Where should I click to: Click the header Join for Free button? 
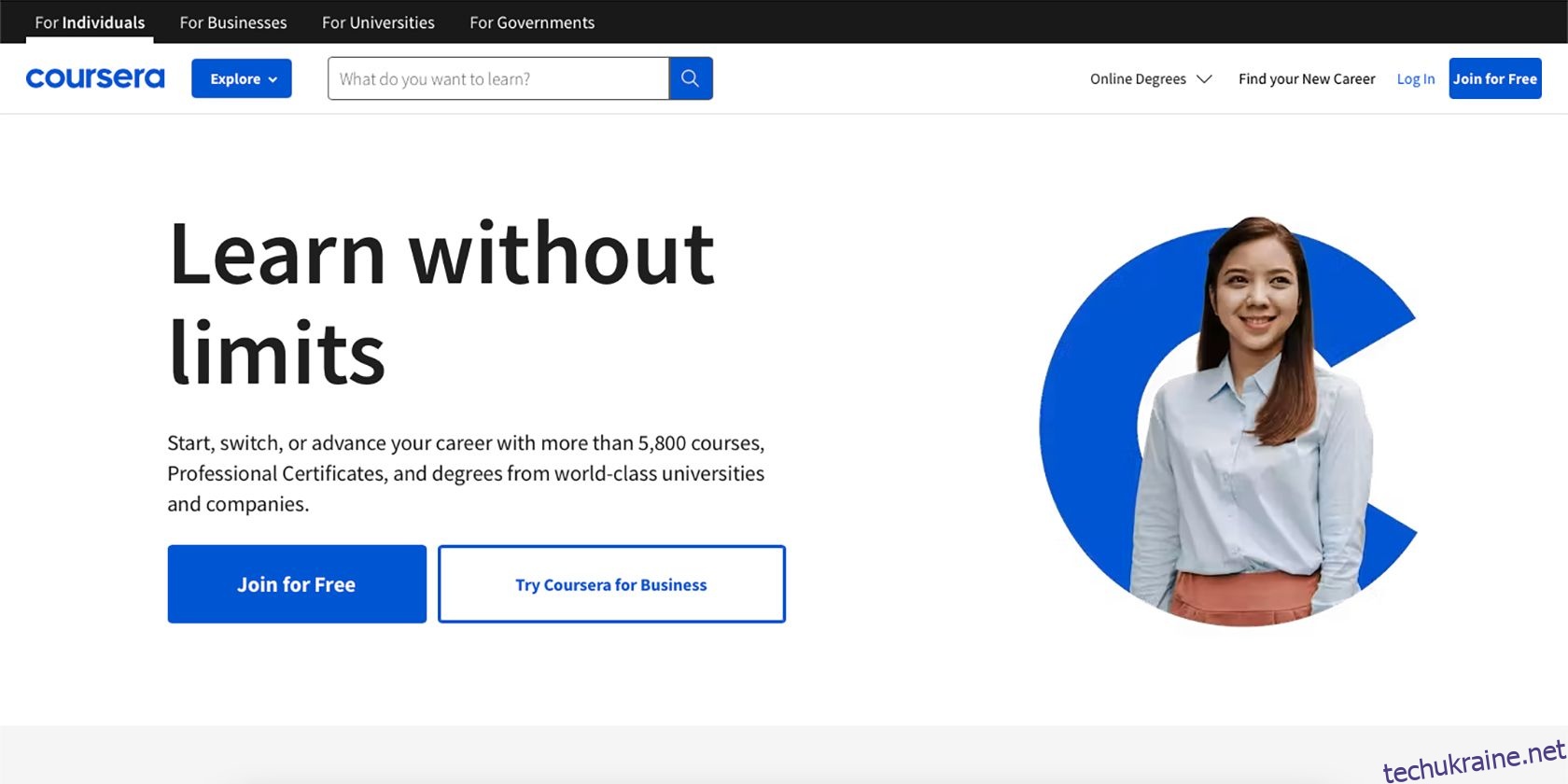(1495, 78)
